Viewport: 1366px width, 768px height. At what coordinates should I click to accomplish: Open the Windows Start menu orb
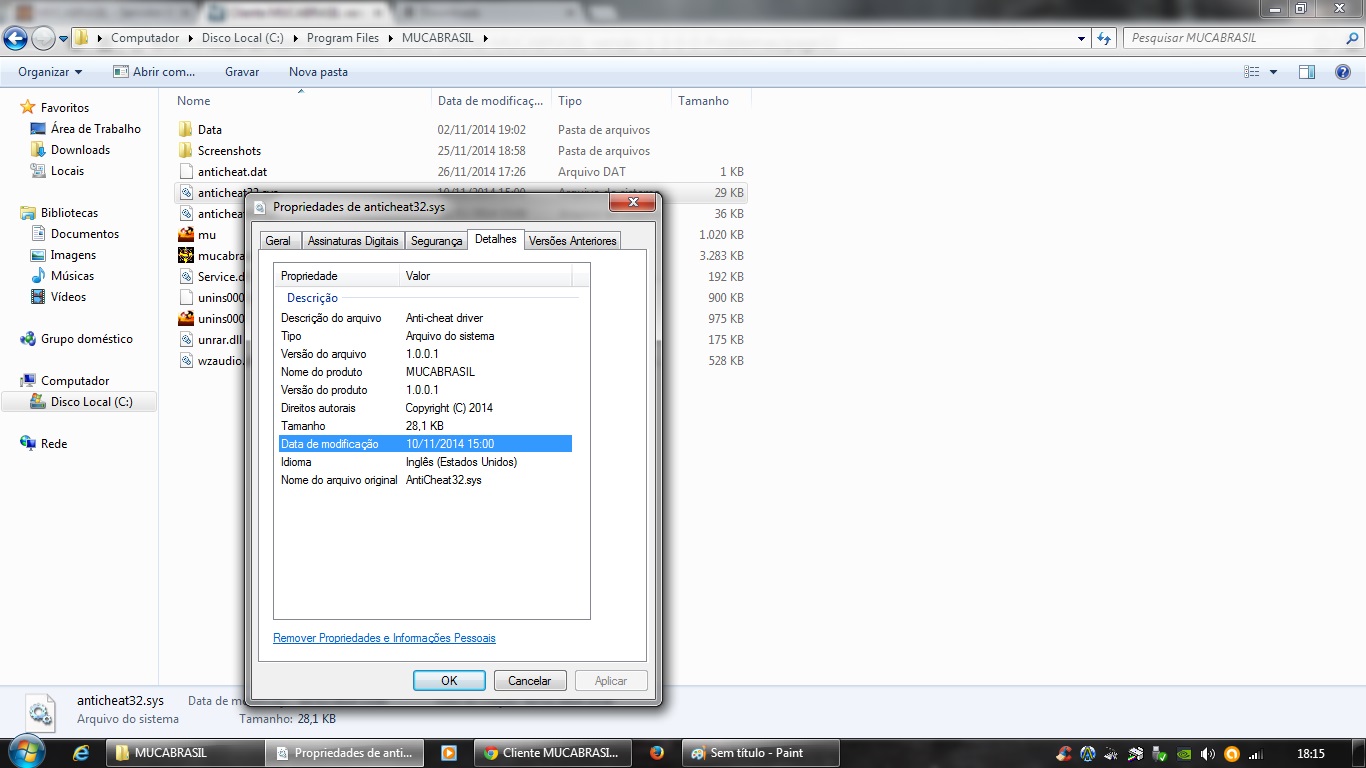[x=24, y=752]
